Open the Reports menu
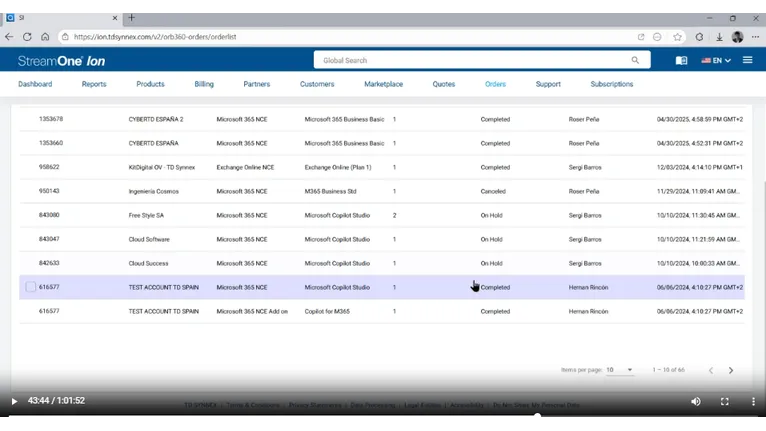This screenshot has height=431, width=766. (x=94, y=84)
